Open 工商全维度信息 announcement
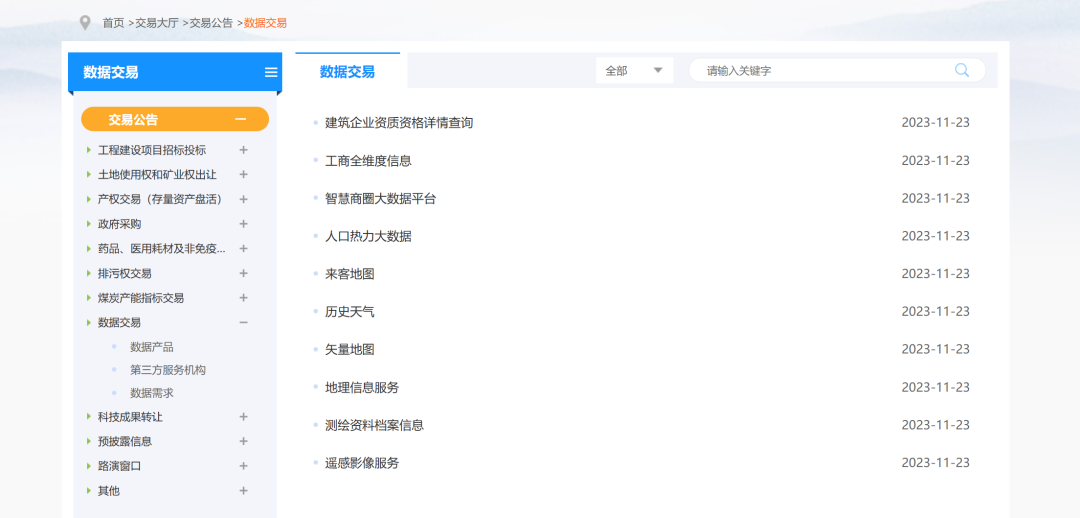The width and height of the screenshot is (1080, 518). tap(368, 160)
